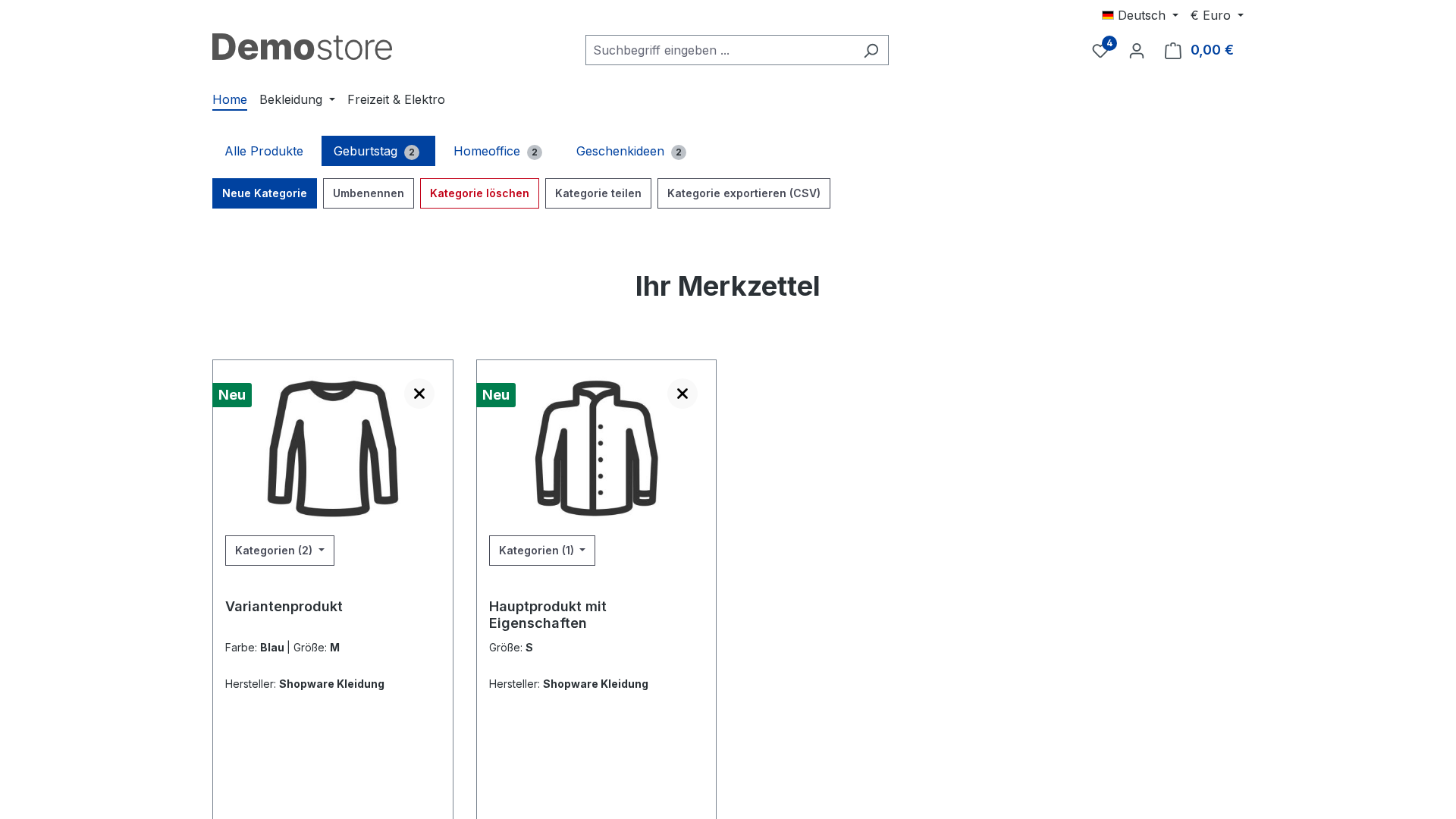Click the Ihr Merkzettel heading
Image resolution: width=1456 pixels, height=819 pixels.
727,286
